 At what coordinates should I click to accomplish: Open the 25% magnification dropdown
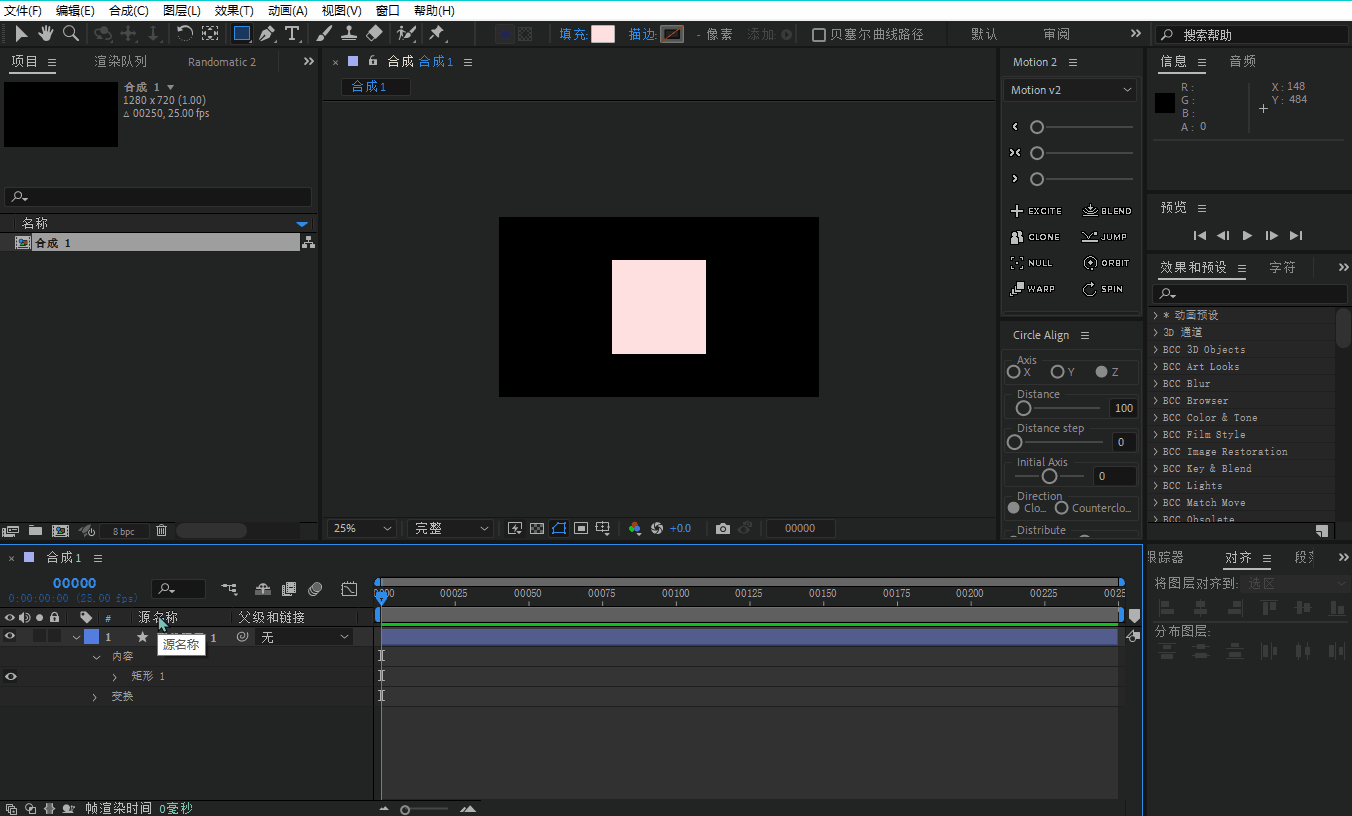(x=363, y=528)
